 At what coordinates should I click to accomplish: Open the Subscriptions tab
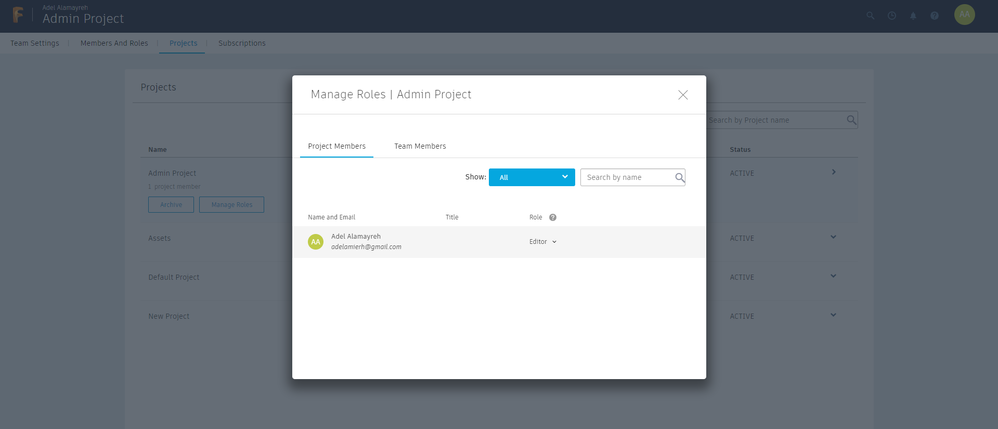[242, 43]
